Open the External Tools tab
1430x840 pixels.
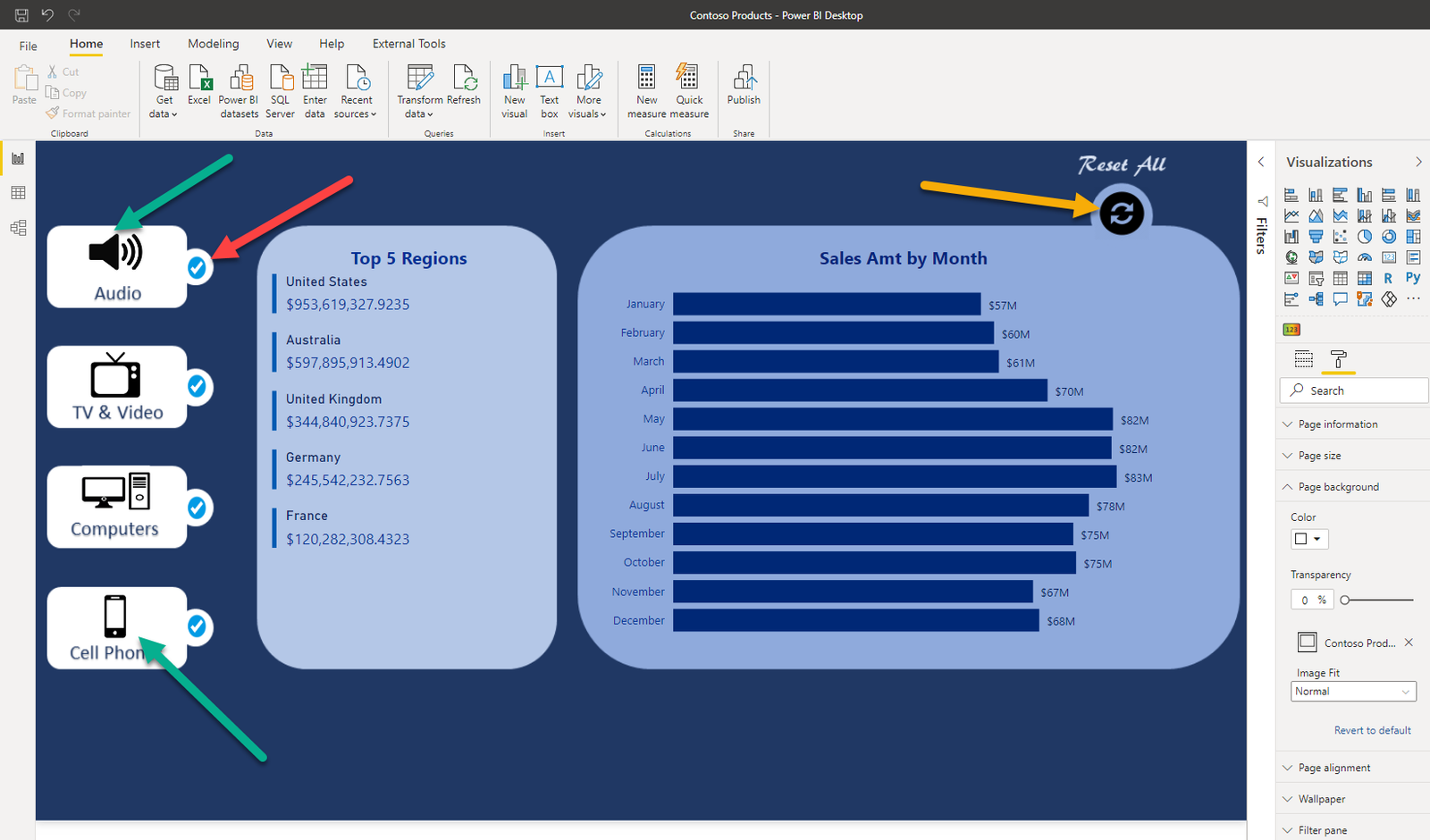coord(409,44)
